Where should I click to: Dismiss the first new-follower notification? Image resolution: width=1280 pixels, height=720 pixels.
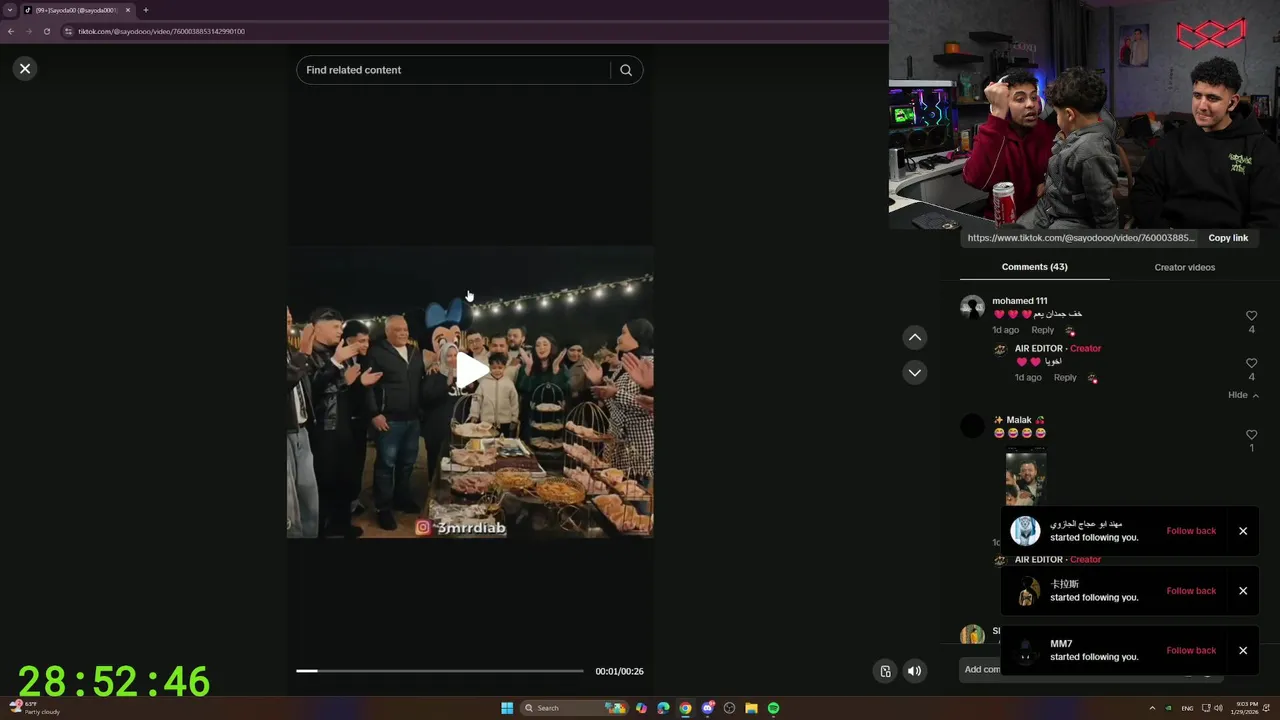coord(1243,531)
